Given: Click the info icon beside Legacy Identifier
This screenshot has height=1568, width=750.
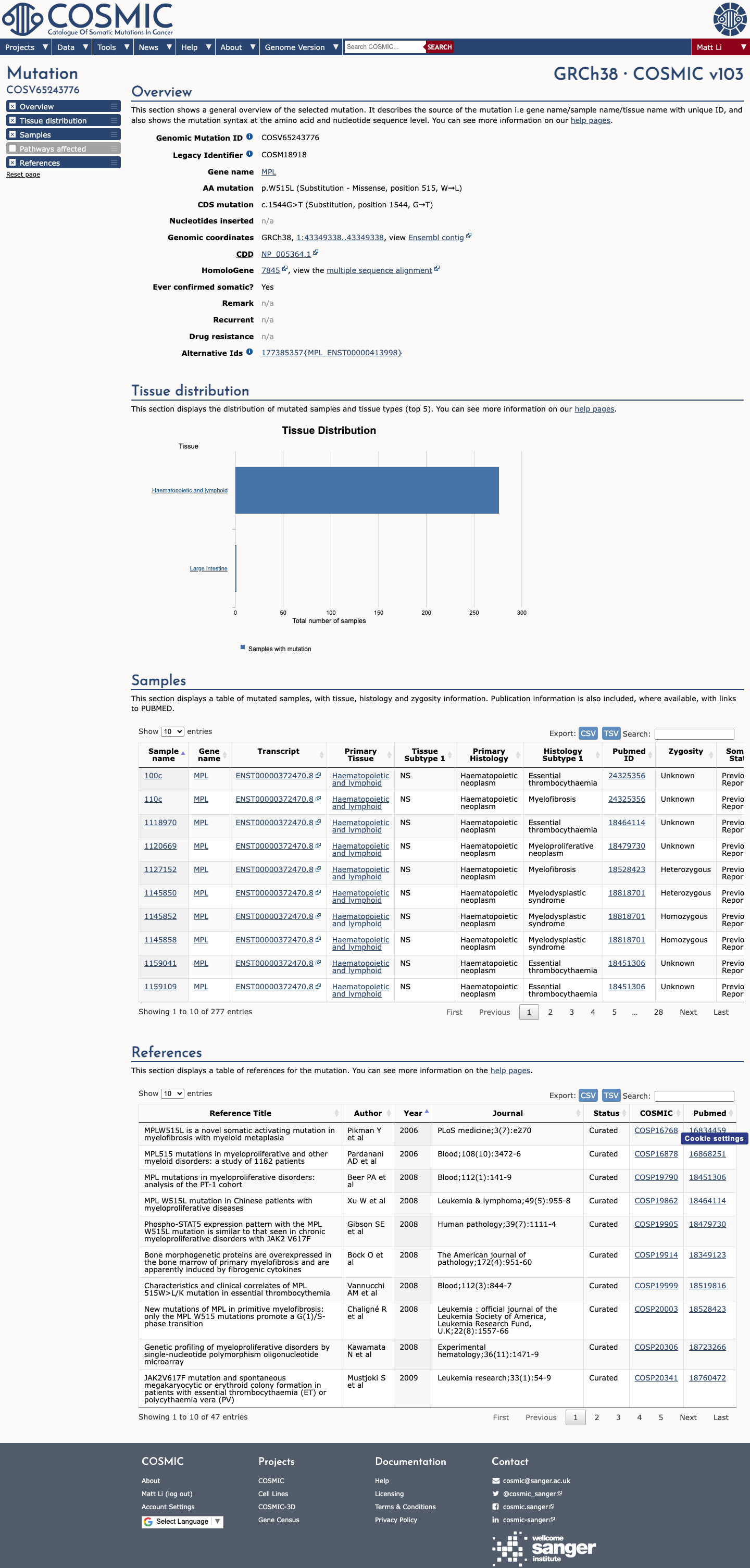Looking at the screenshot, I should click(x=249, y=154).
